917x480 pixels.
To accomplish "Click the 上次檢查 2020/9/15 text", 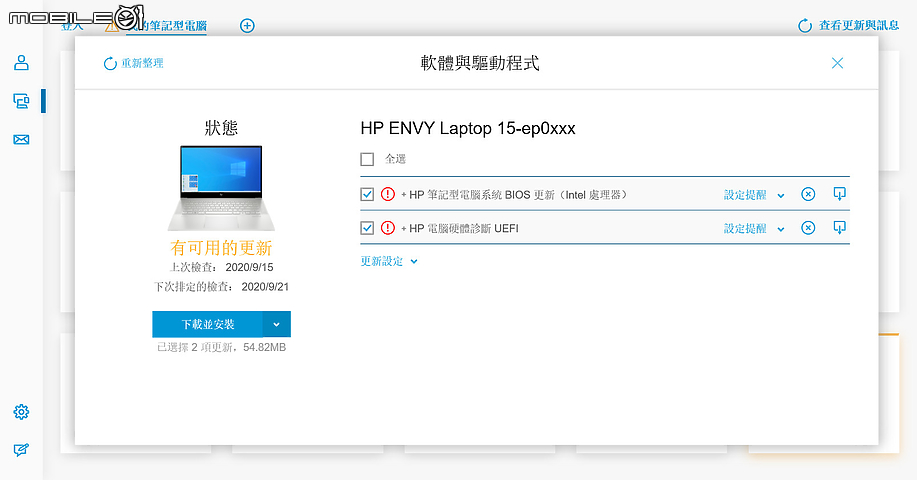I will click(x=221, y=267).
